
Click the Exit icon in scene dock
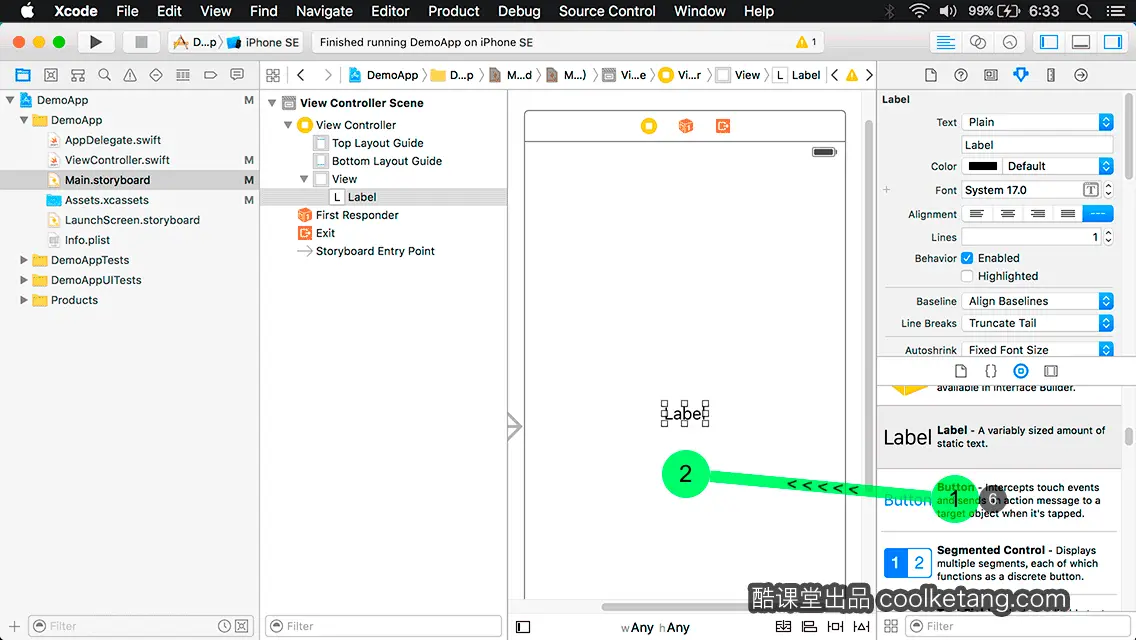[722, 126]
